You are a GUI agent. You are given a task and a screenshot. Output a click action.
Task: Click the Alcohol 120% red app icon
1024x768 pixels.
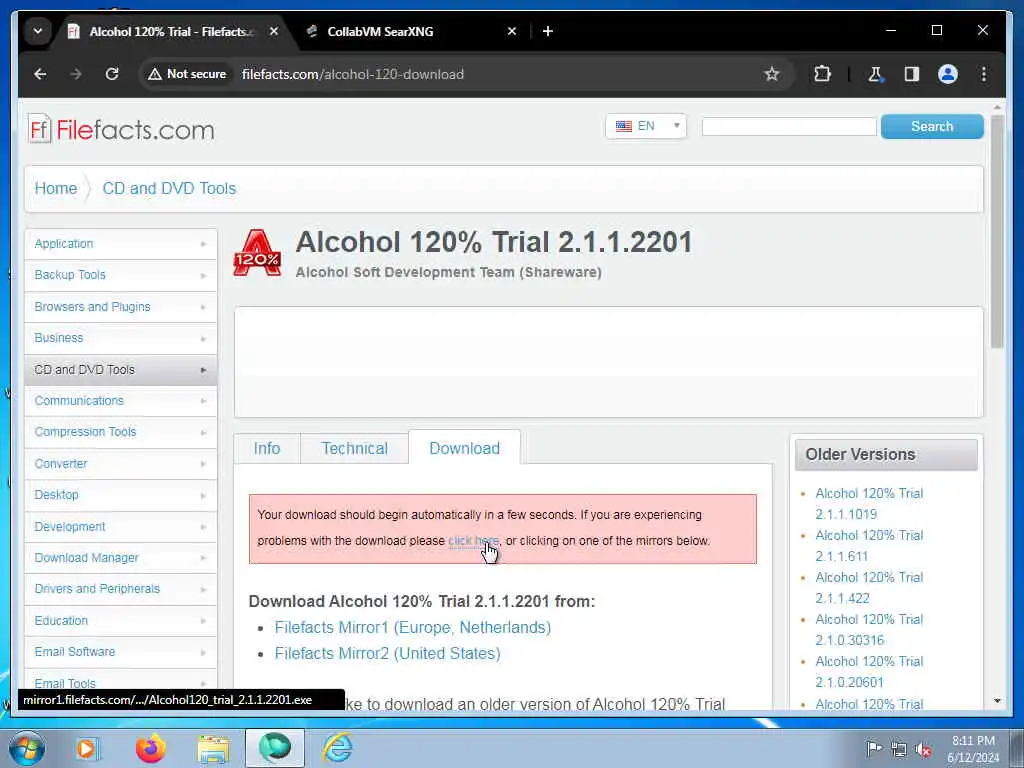[257, 253]
